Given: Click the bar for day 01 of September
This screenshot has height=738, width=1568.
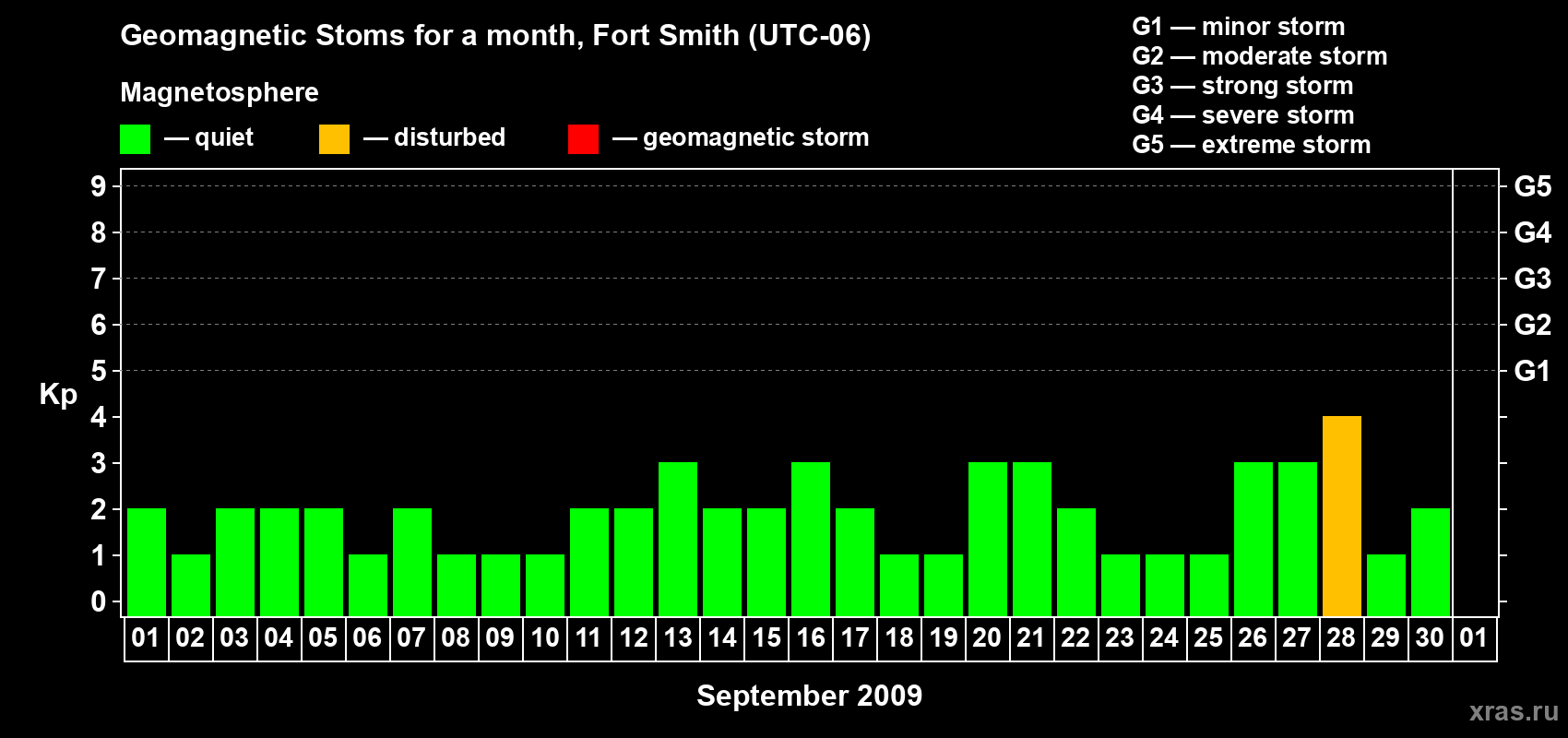Looking at the screenshot, I should pos(146,562).
